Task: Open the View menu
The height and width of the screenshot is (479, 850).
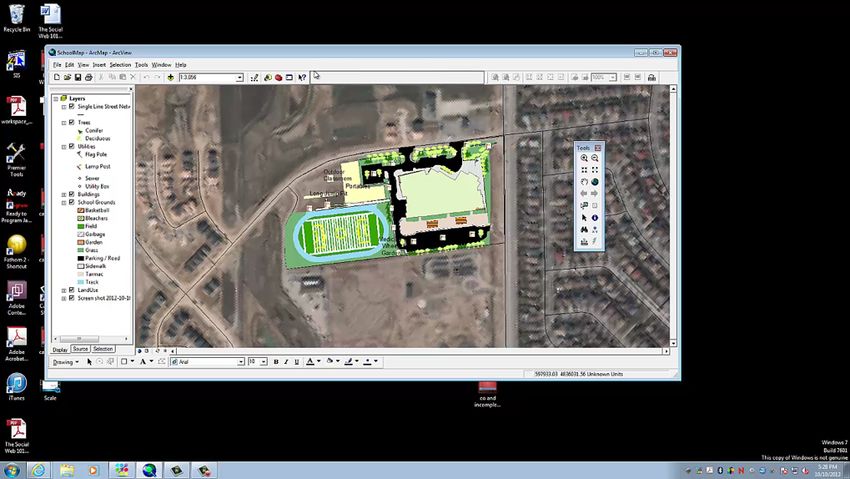Action: coord(83,64)
